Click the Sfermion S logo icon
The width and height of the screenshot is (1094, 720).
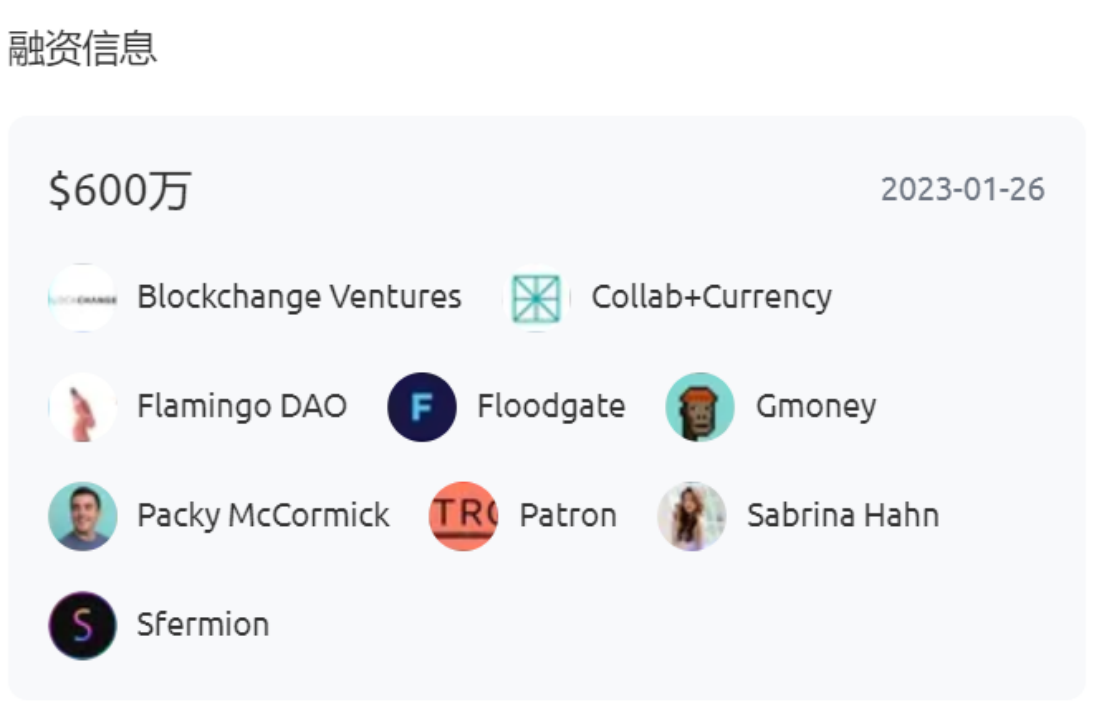point(83,625)
